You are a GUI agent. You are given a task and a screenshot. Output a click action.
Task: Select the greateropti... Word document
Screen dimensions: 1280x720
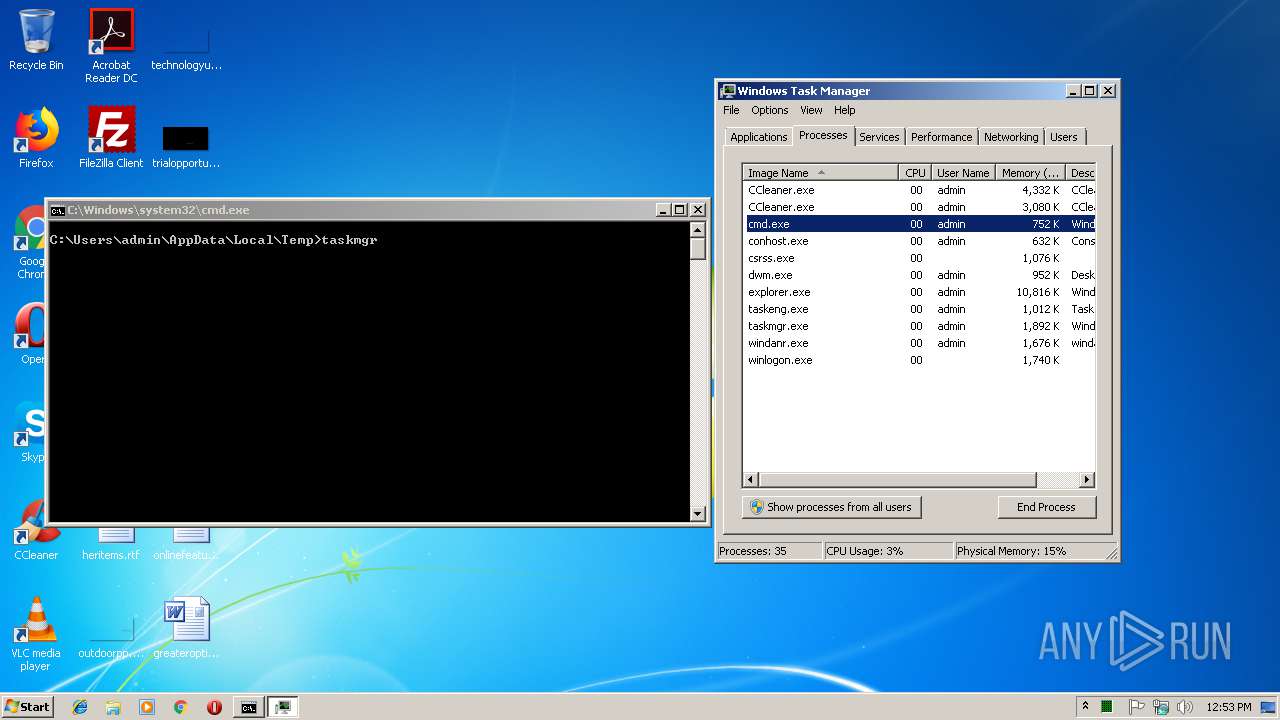186,628
